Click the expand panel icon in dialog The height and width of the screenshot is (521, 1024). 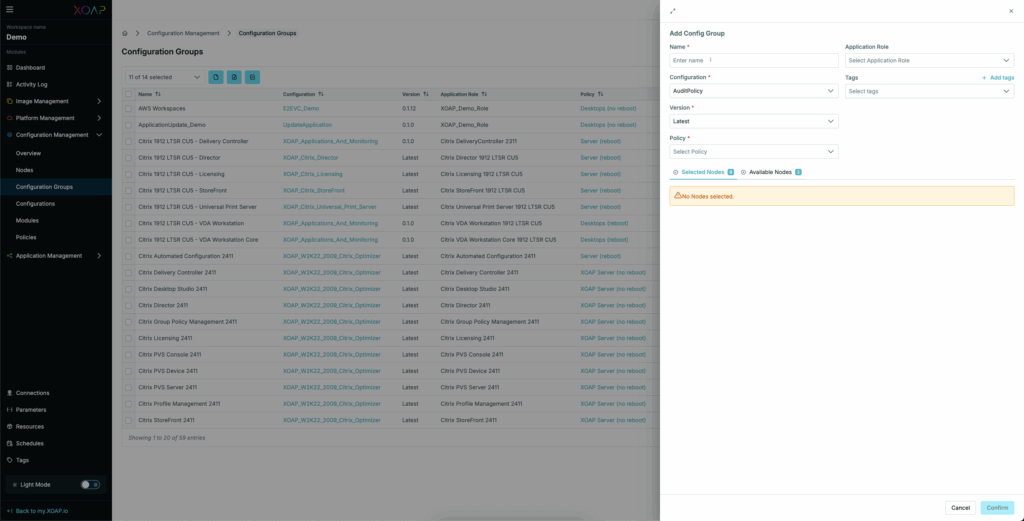673,11
